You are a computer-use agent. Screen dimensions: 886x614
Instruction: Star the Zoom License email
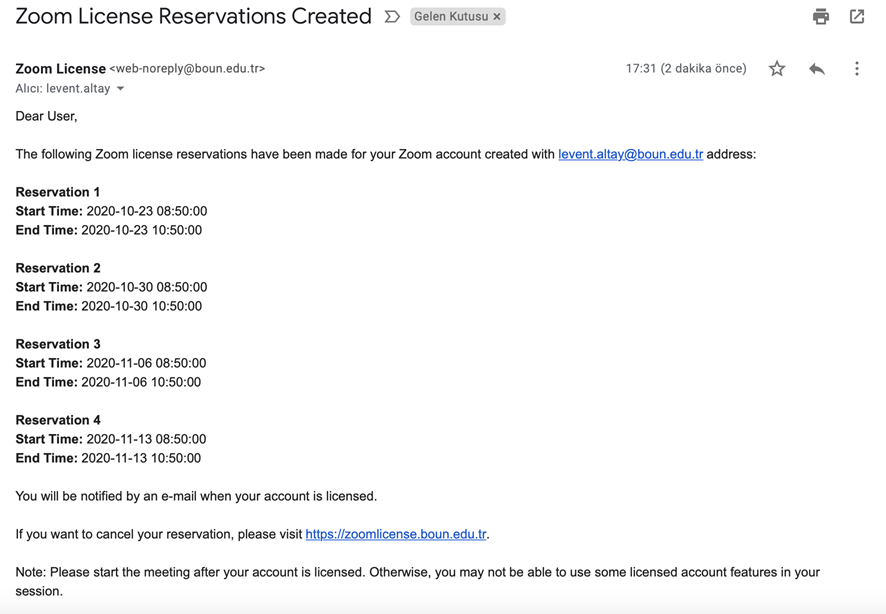point(777,69)
